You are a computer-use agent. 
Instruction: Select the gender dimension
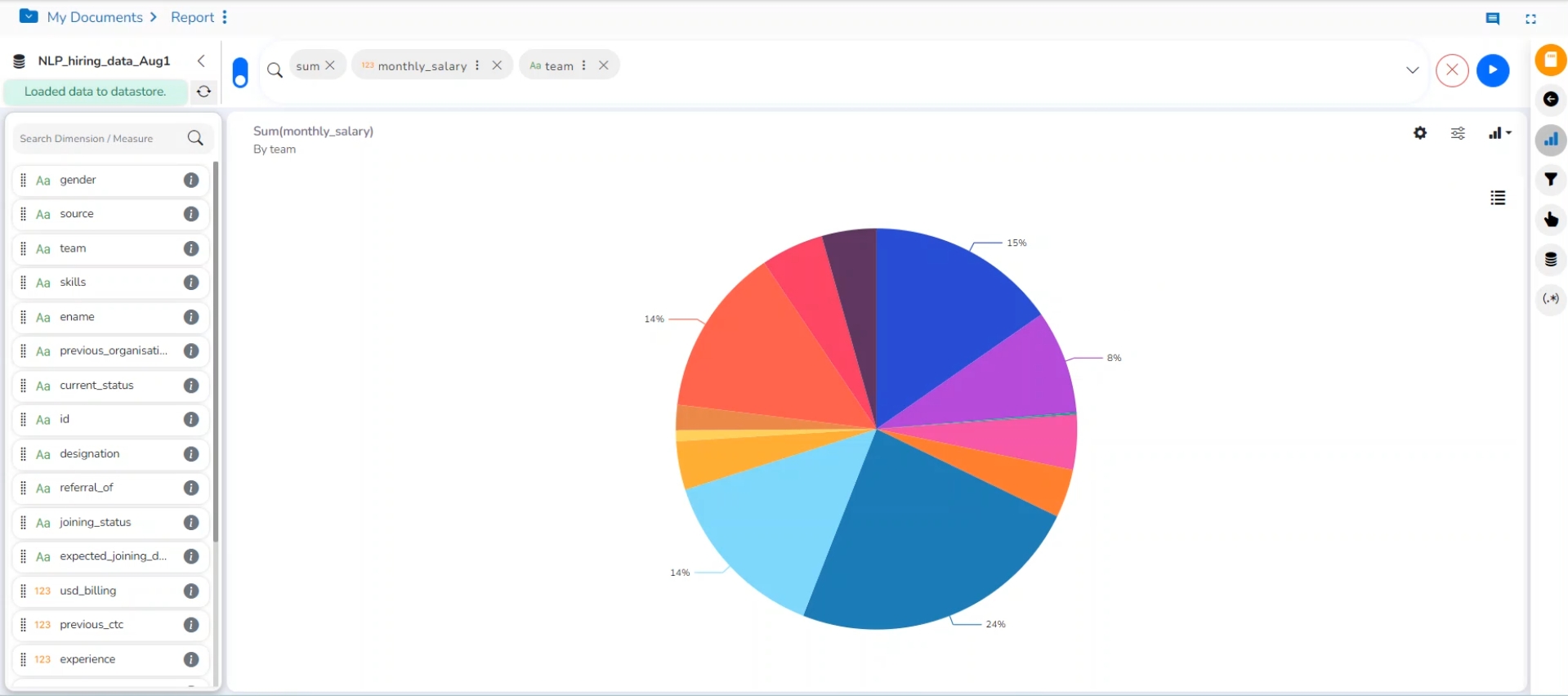point(110,181)
